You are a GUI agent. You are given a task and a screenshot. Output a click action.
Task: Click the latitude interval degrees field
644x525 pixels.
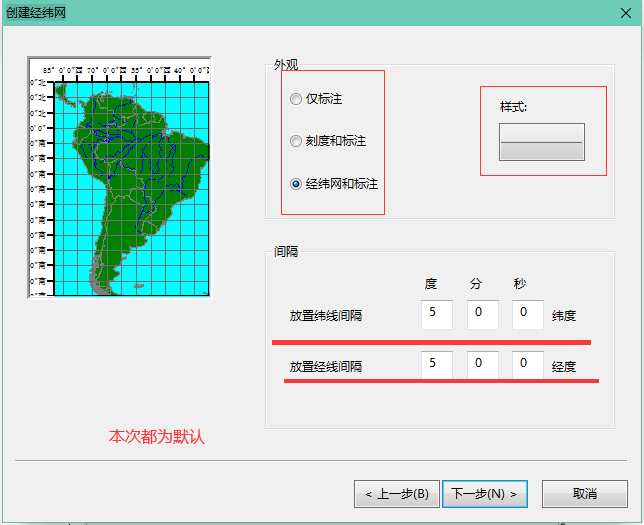tap(437, 314)
